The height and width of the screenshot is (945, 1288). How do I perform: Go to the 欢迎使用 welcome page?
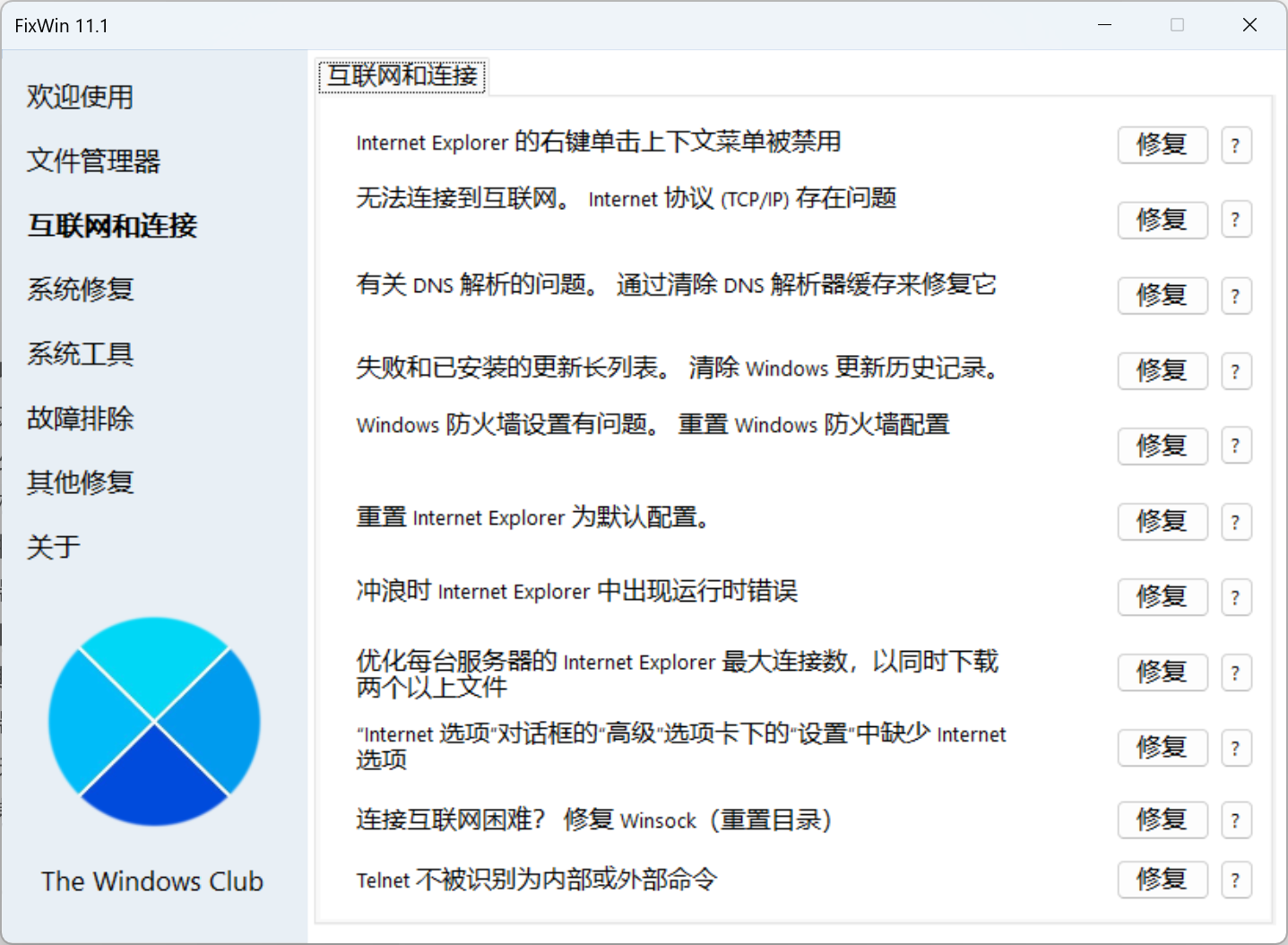tap(80, 97)
